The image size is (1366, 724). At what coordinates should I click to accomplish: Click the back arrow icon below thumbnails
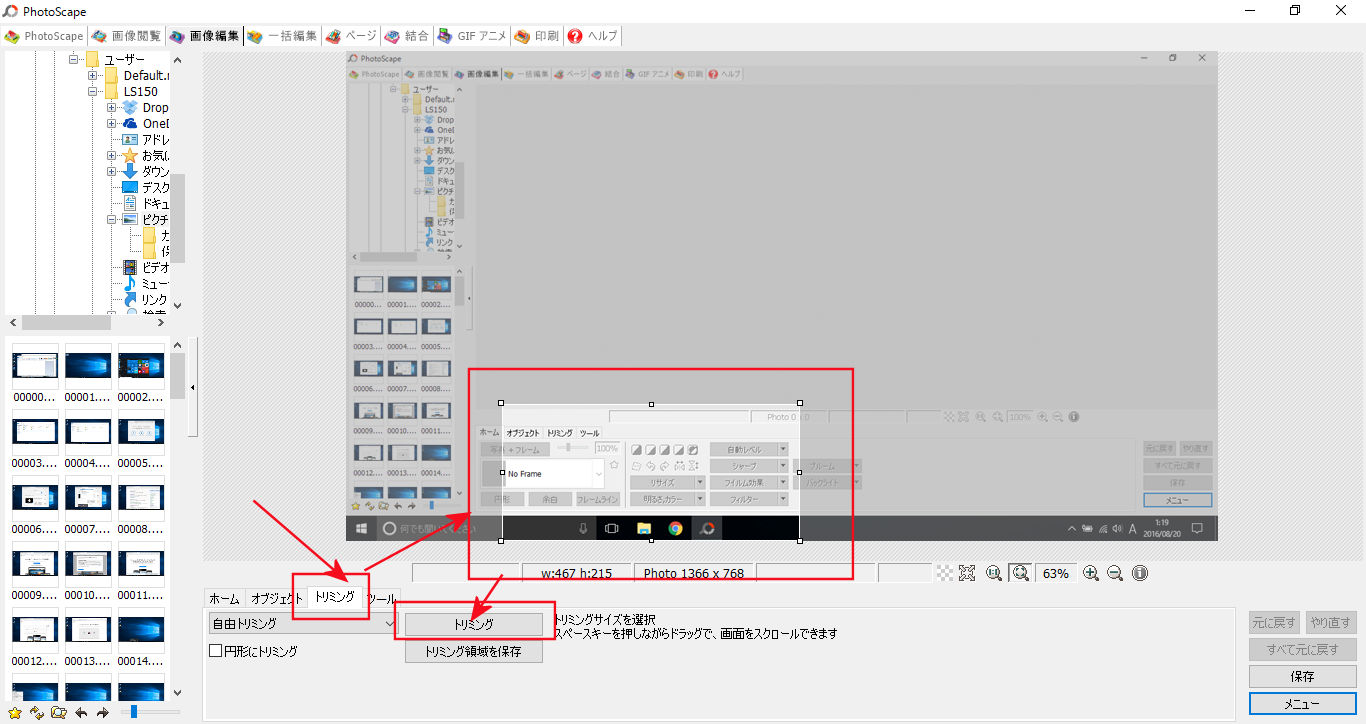pos(81,713)
